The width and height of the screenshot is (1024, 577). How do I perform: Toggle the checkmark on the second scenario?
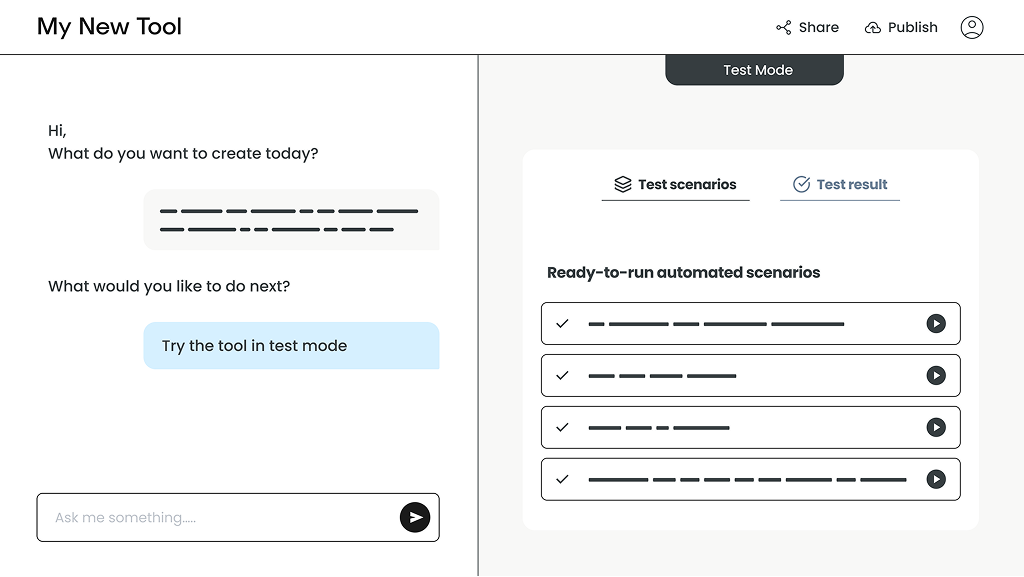(x=562, y=375)
